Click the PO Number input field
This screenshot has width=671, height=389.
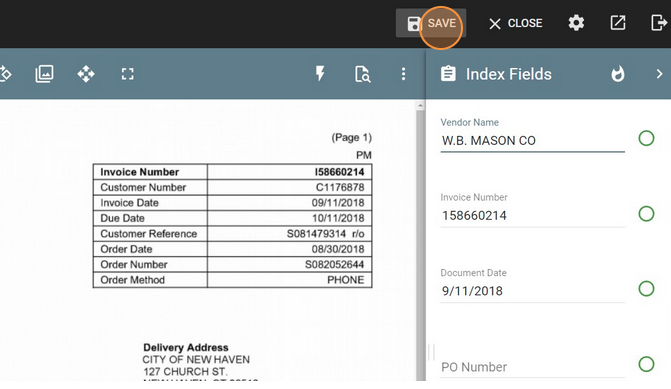[532, 367]
